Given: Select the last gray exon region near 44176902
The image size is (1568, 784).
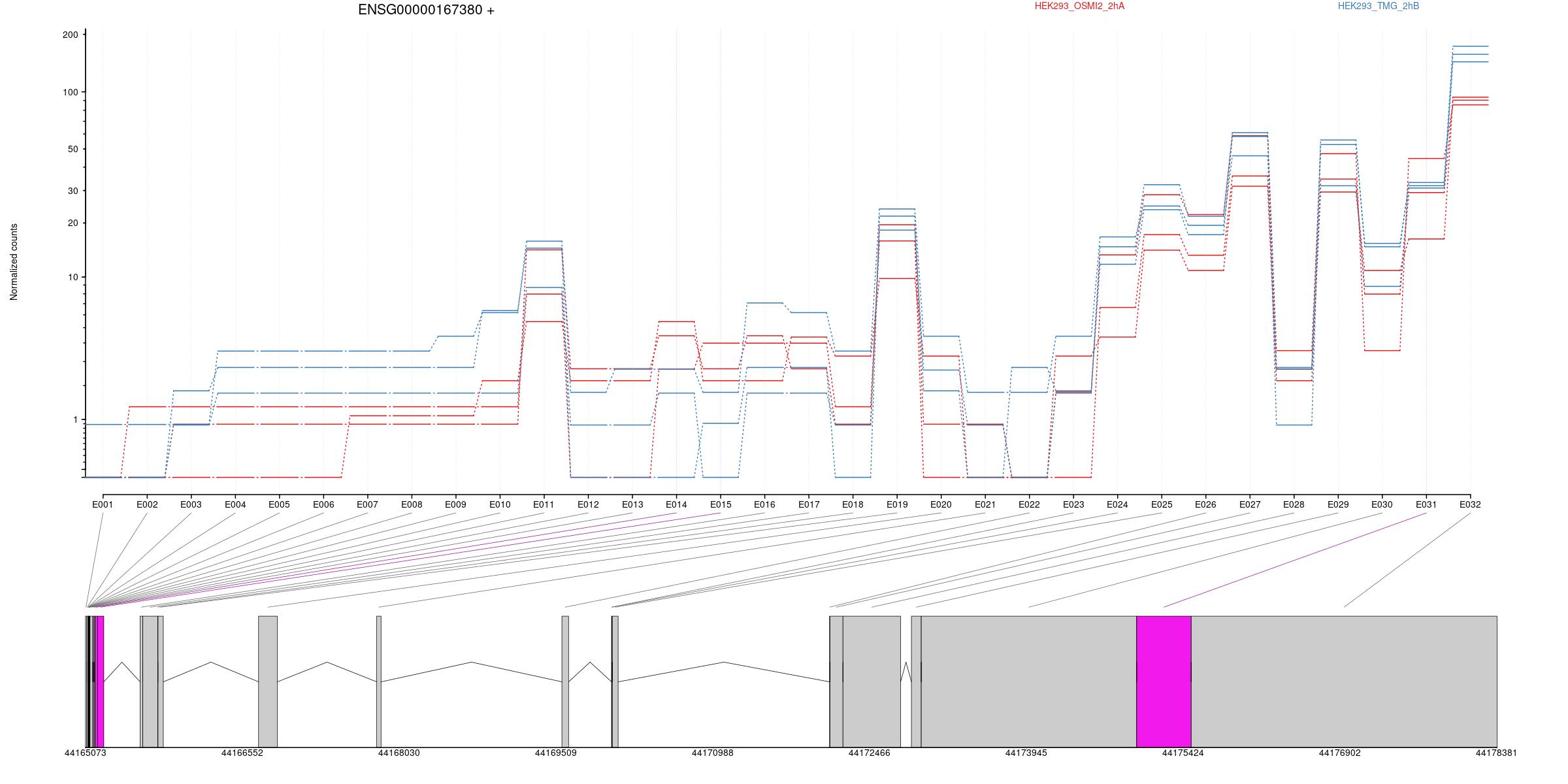Looking at the screenshot, I should click(1344, 681).
